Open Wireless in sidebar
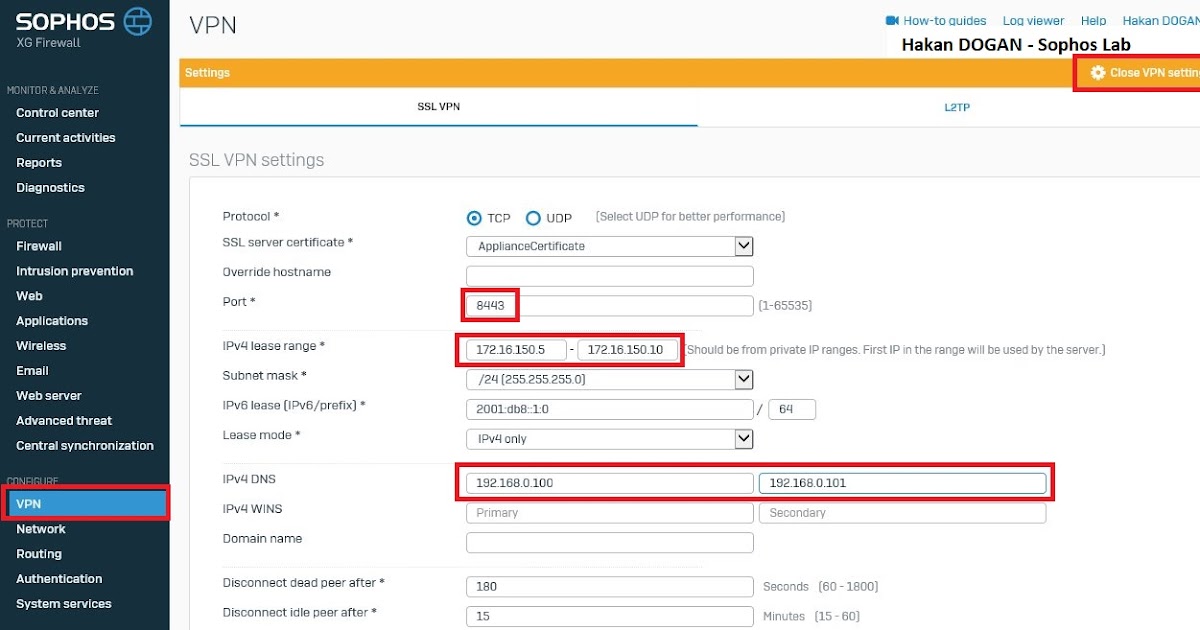 click(41, 346)
